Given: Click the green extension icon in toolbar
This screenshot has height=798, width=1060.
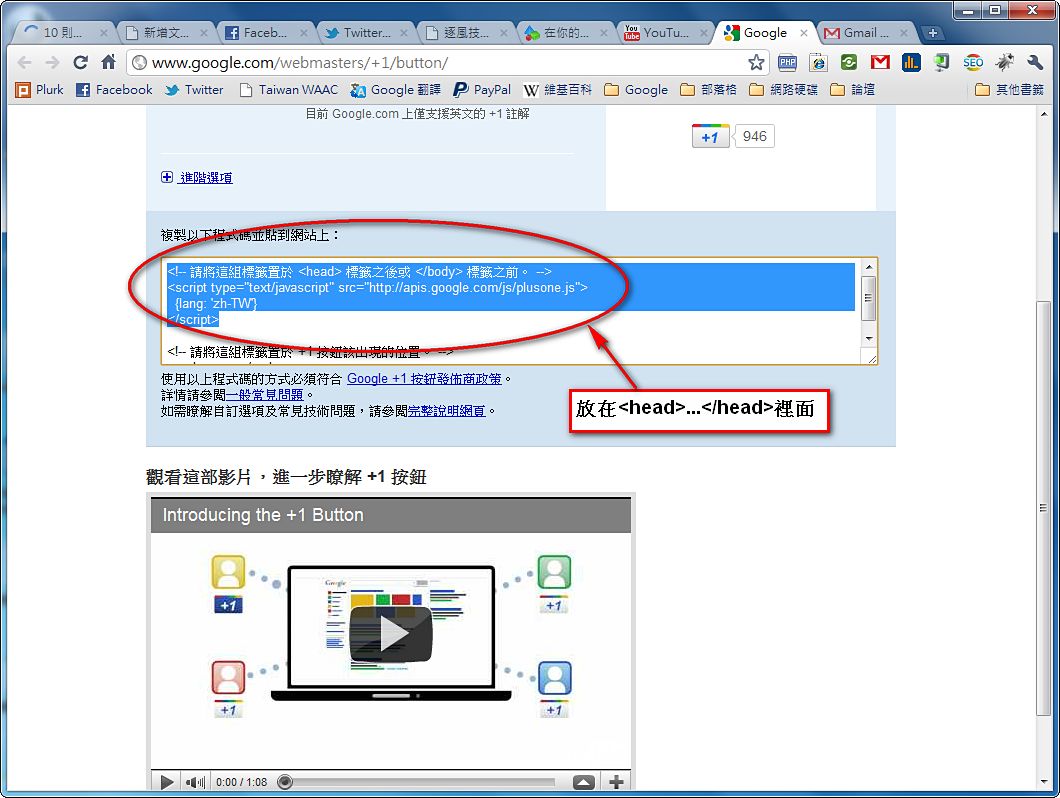Looking at the screenshot, I should tap(848, 63).
